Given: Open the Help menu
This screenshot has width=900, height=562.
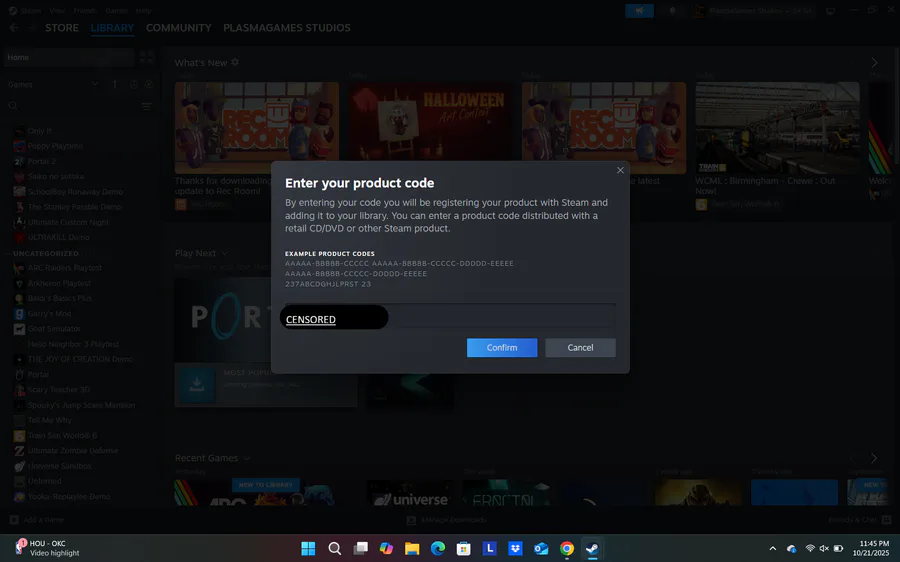Looking at the screenshot, I should (x=143, y=10).
